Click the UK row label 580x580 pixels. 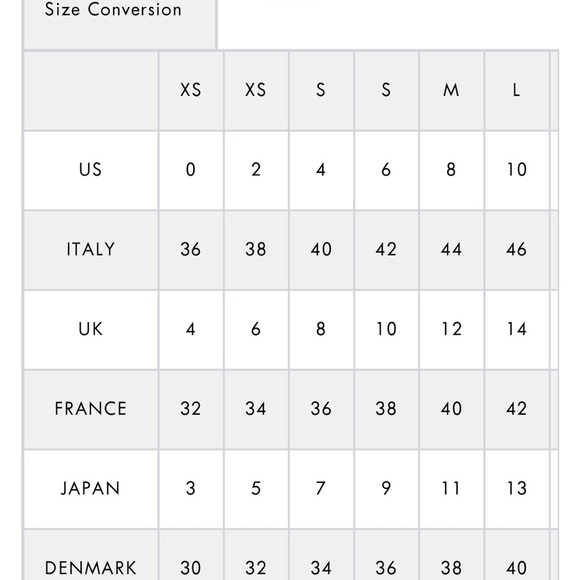[x=91, y=329]
